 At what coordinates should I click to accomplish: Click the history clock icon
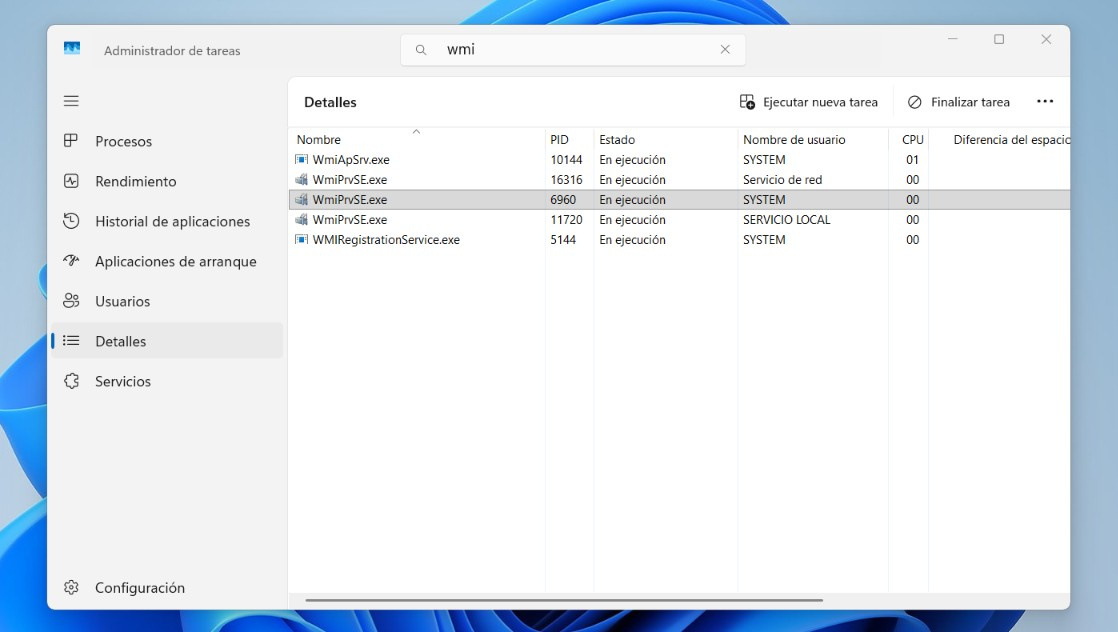click(71, 220)
